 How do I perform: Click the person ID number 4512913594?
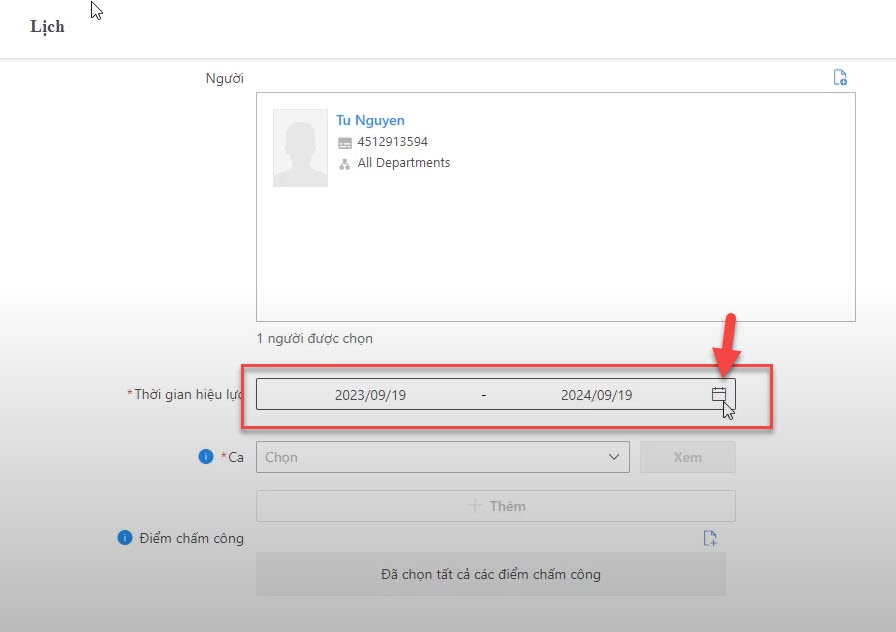(x=392, y=142)
